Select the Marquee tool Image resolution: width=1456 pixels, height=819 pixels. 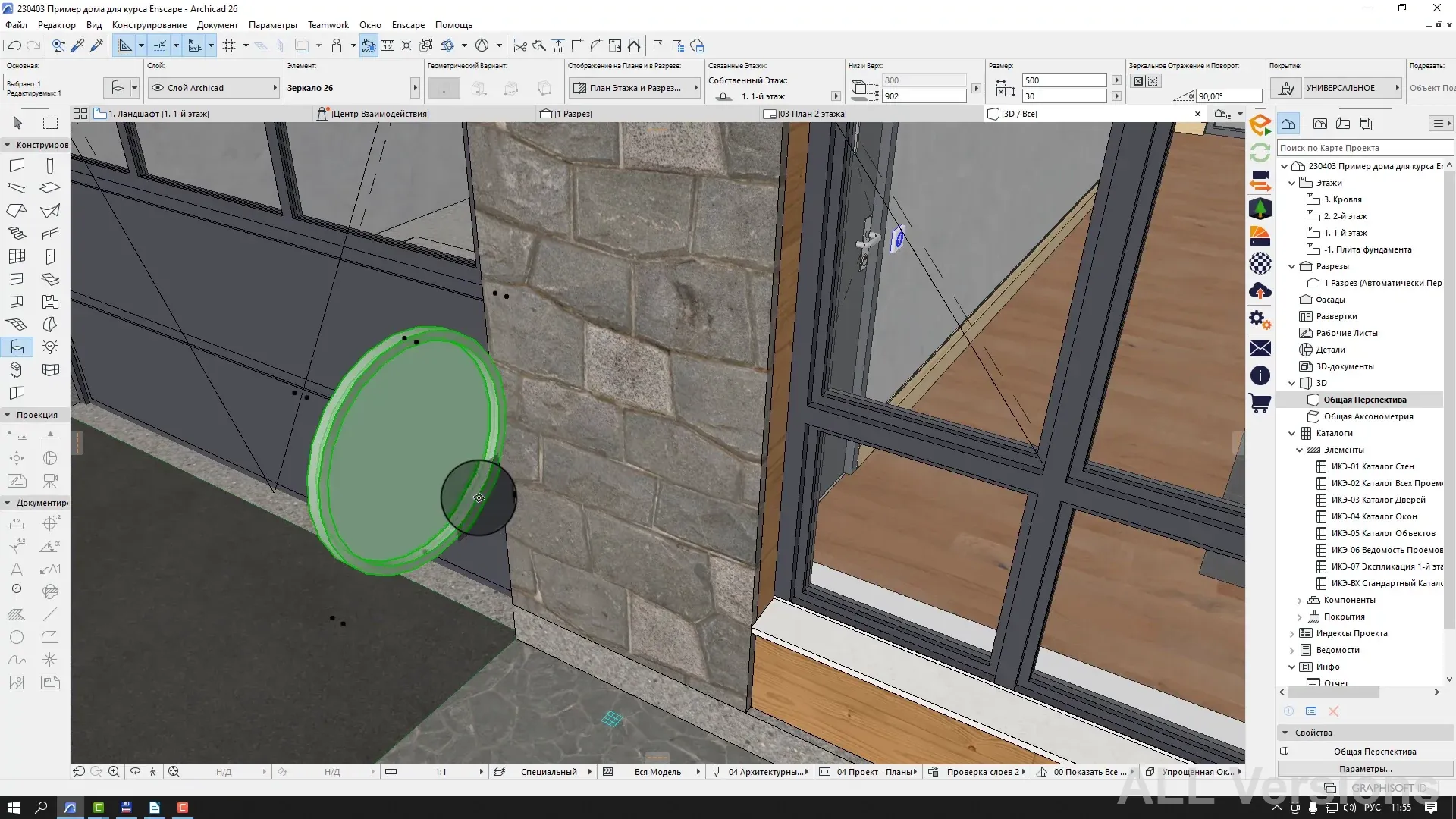[x=50, y=123]
